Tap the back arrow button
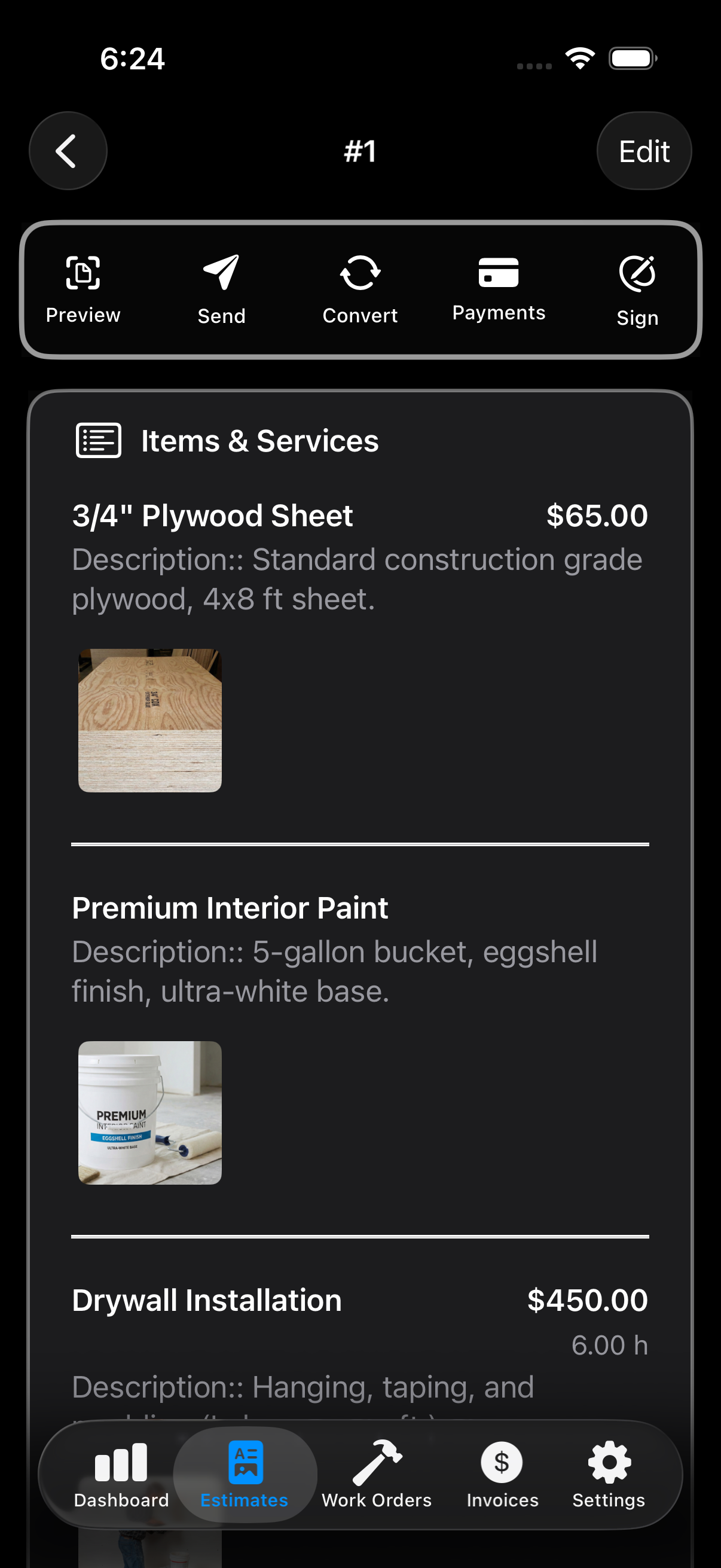721x1568 pixels. tap(68, 151)
